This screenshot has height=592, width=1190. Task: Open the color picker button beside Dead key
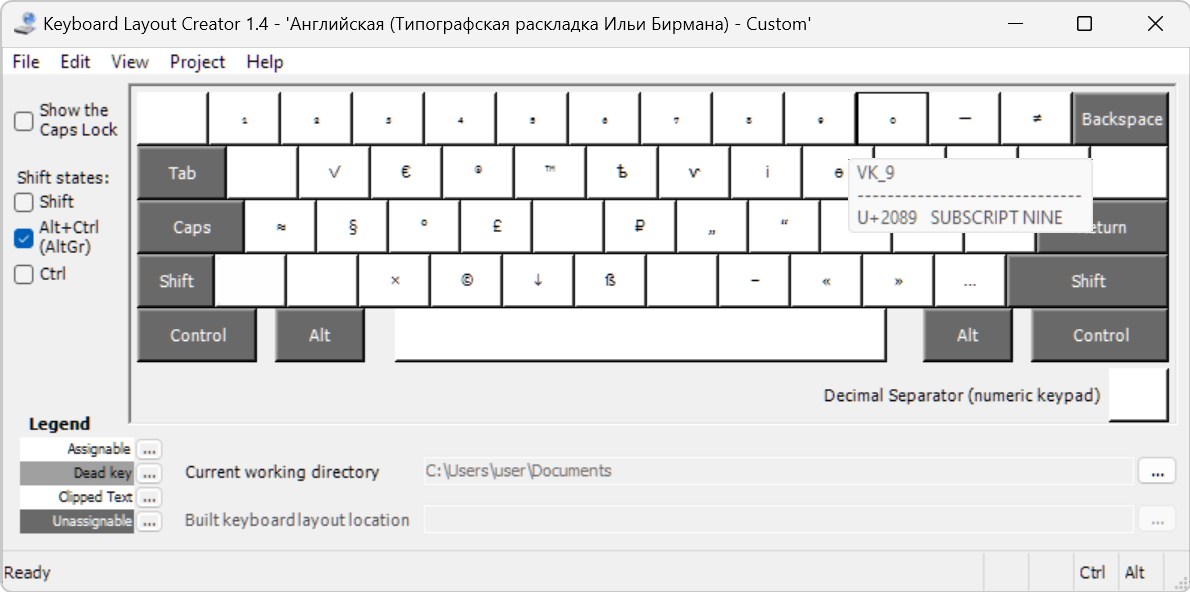150,474
